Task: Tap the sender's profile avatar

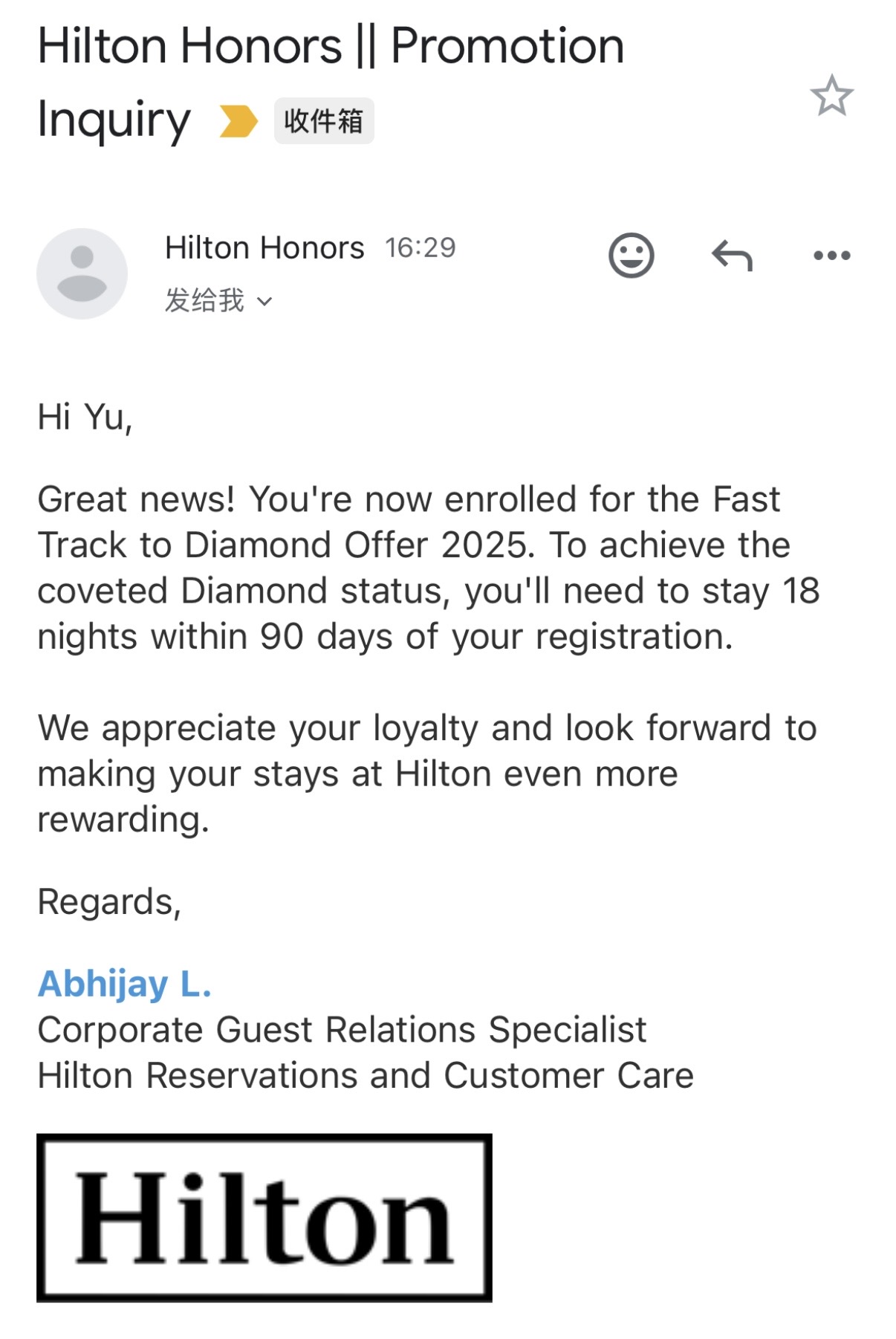Action: pos(82,273)
